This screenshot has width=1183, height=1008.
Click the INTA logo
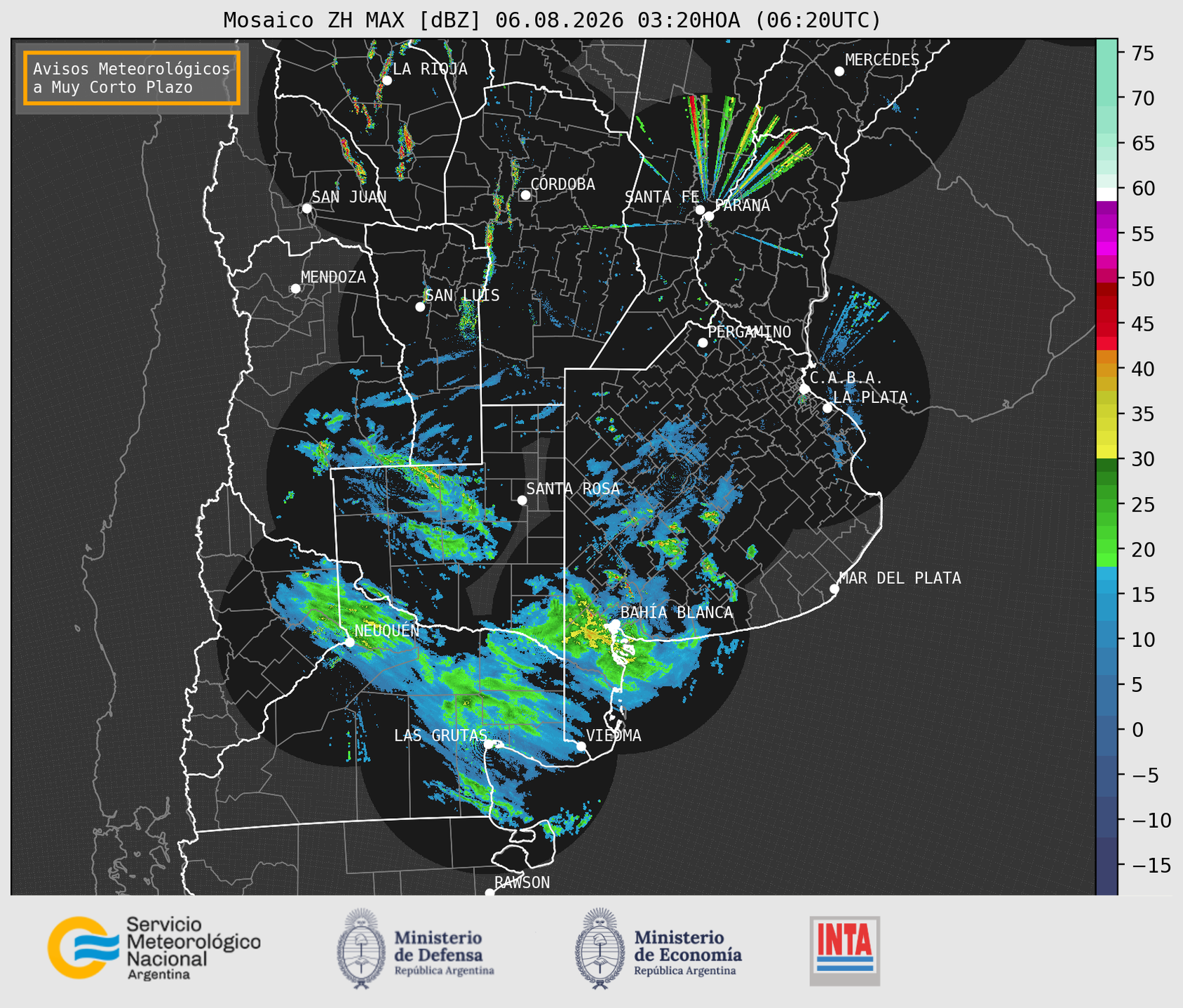[x=845, y=951]
